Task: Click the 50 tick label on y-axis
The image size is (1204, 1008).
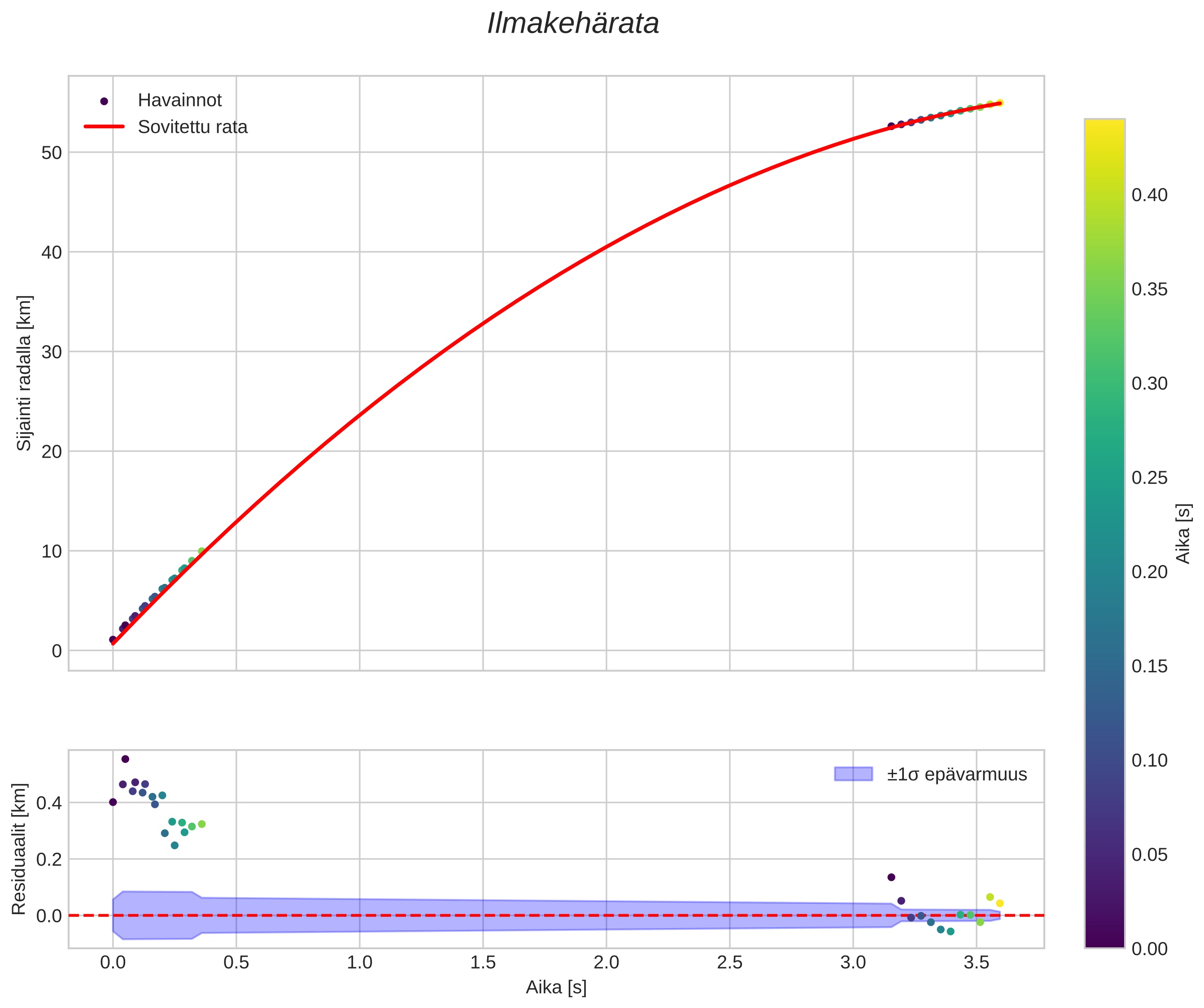Action: [x=52, y=153]
